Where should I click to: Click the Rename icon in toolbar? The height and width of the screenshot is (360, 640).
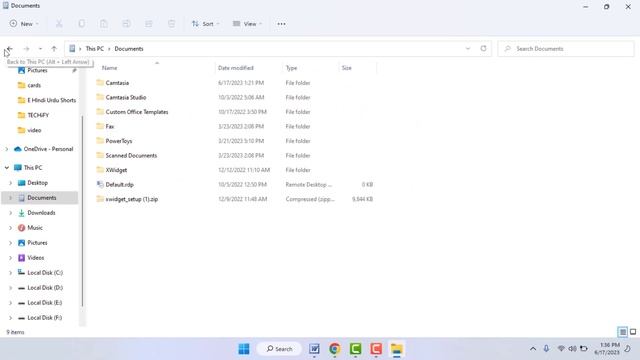[127, 24]
